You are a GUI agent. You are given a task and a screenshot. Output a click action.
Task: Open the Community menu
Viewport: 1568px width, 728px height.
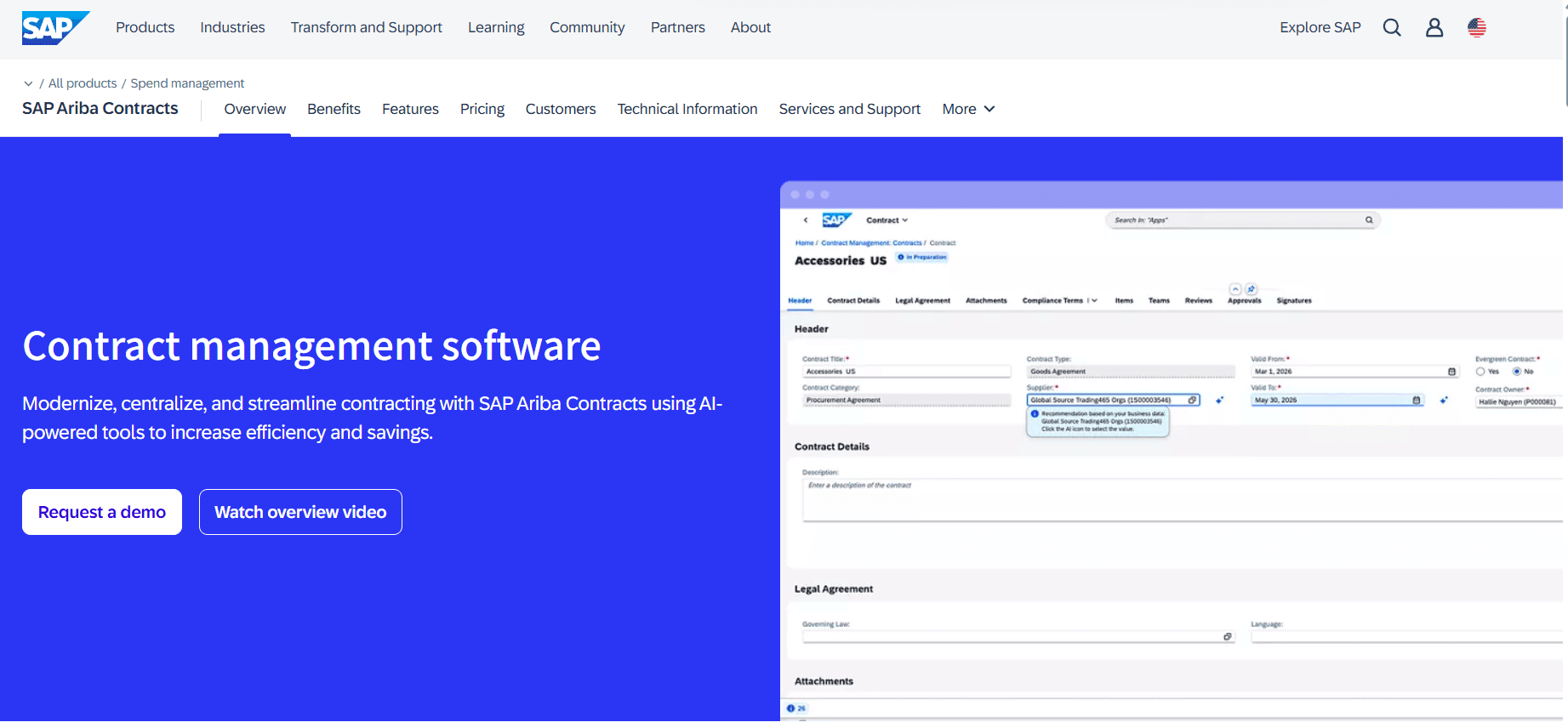point(587,27)
